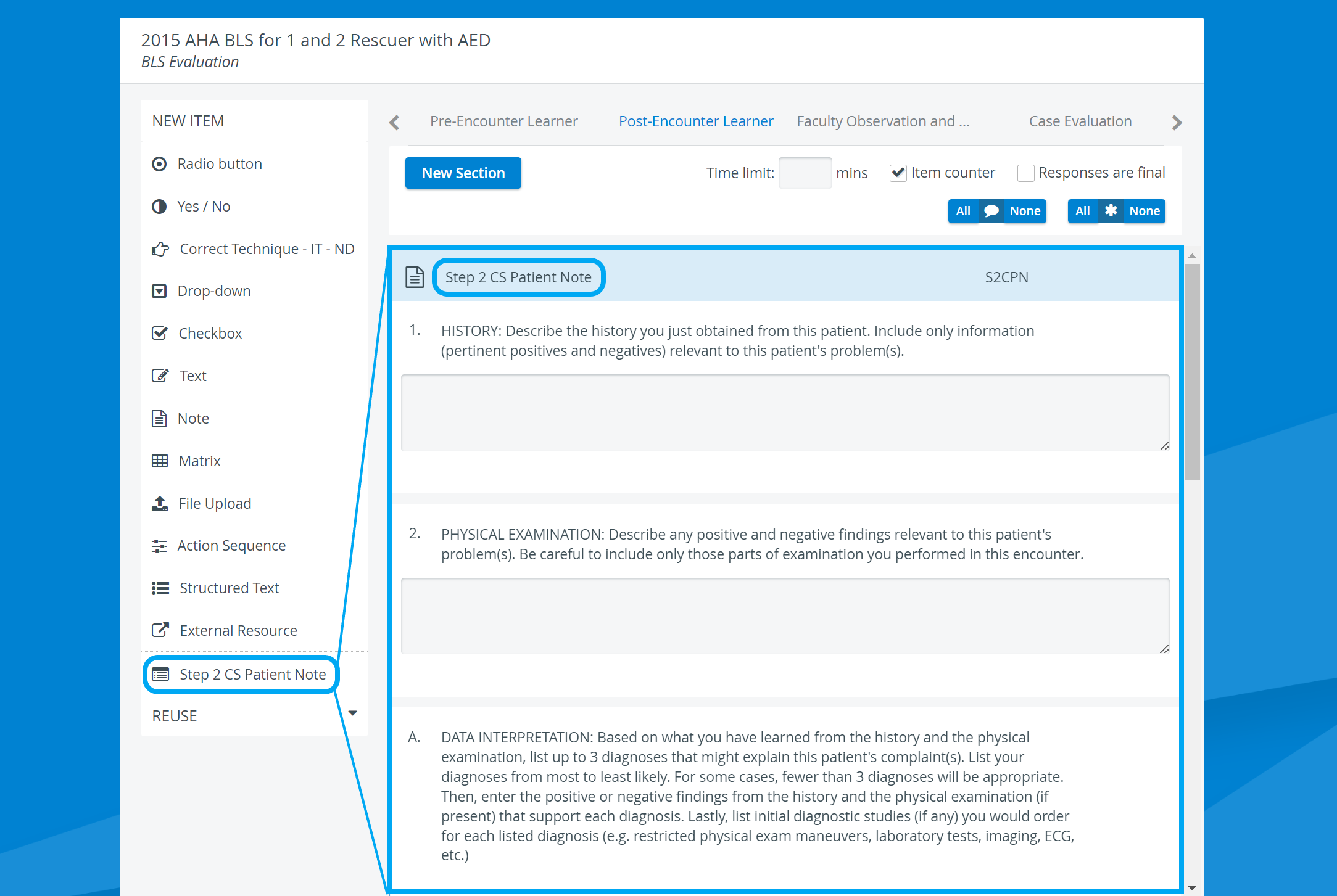Select the Matrix grid icon
Image resolution: width=1337 pixels, height=896 pixels.
(x=160, y=461)
